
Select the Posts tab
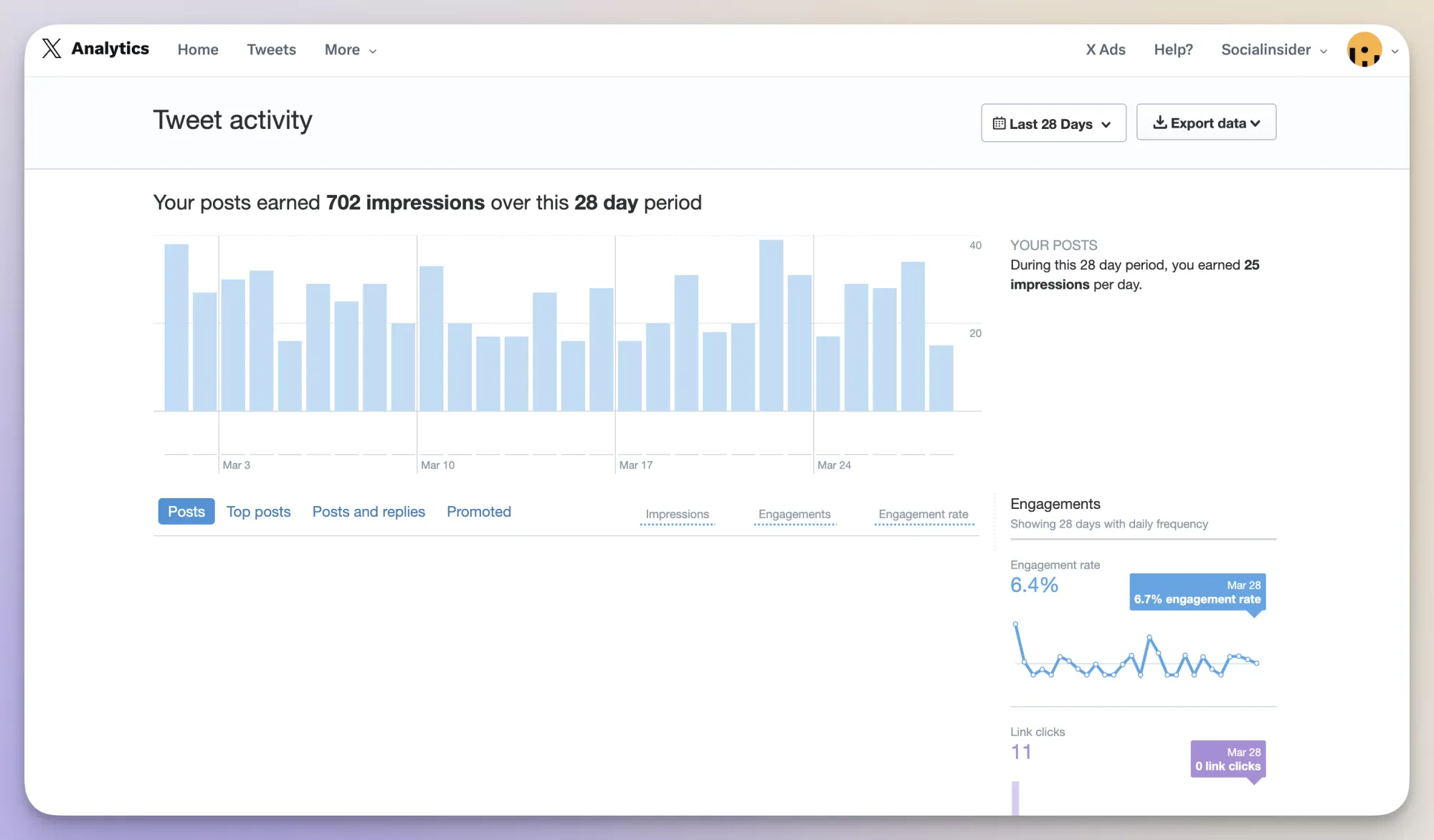pyautogui.click(x=186, y=511)
